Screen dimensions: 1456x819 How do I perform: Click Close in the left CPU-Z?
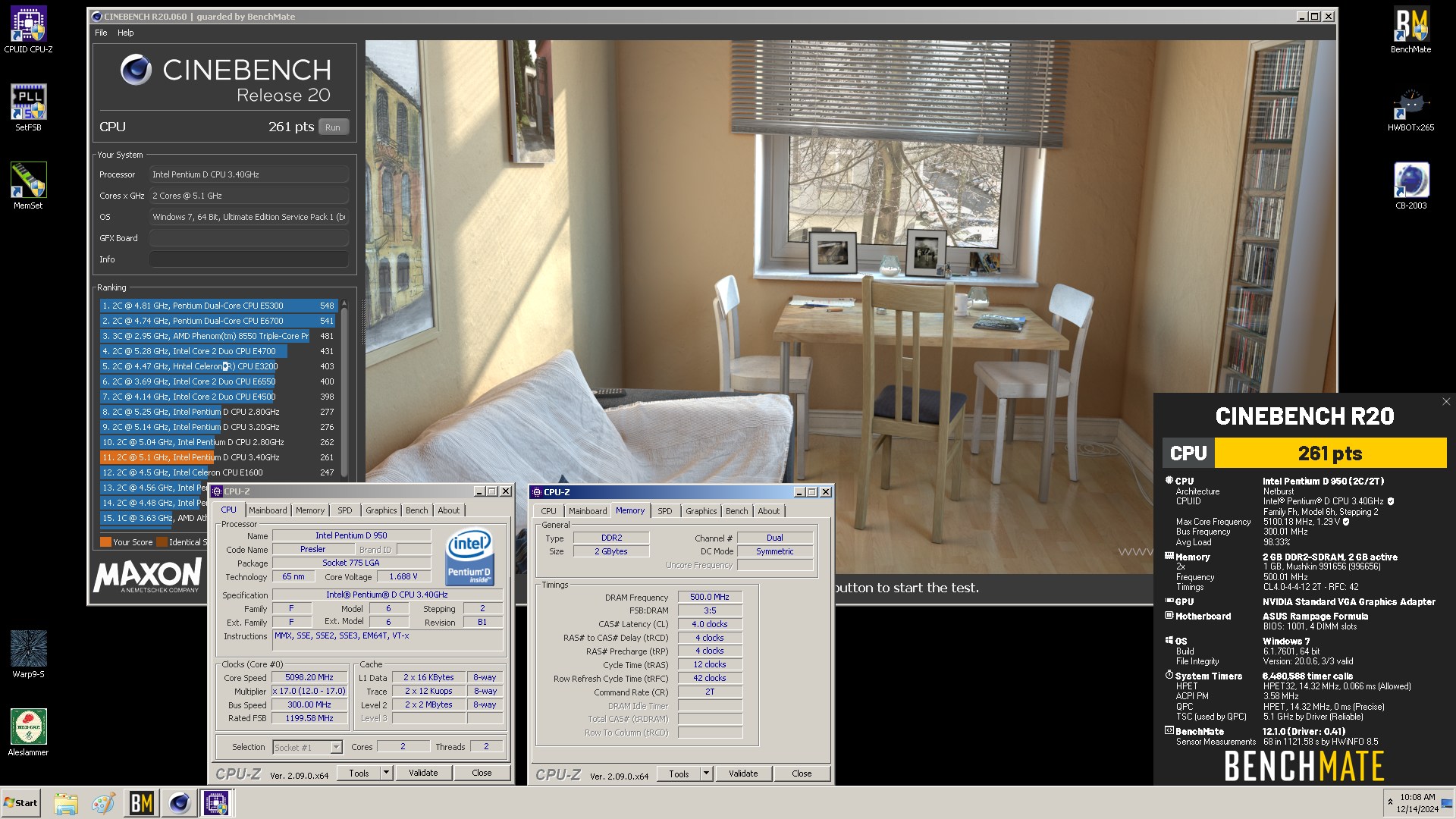point(482,773)
